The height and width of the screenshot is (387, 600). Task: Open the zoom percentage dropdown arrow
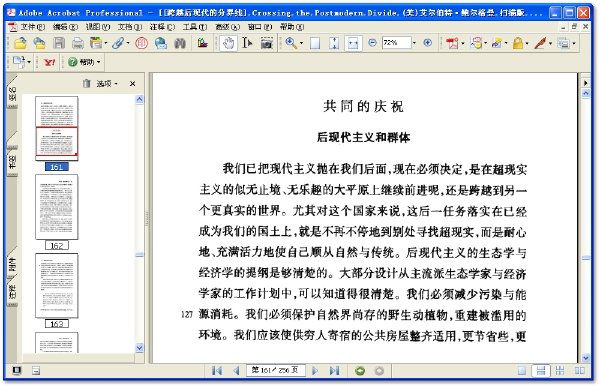(414, 43)
